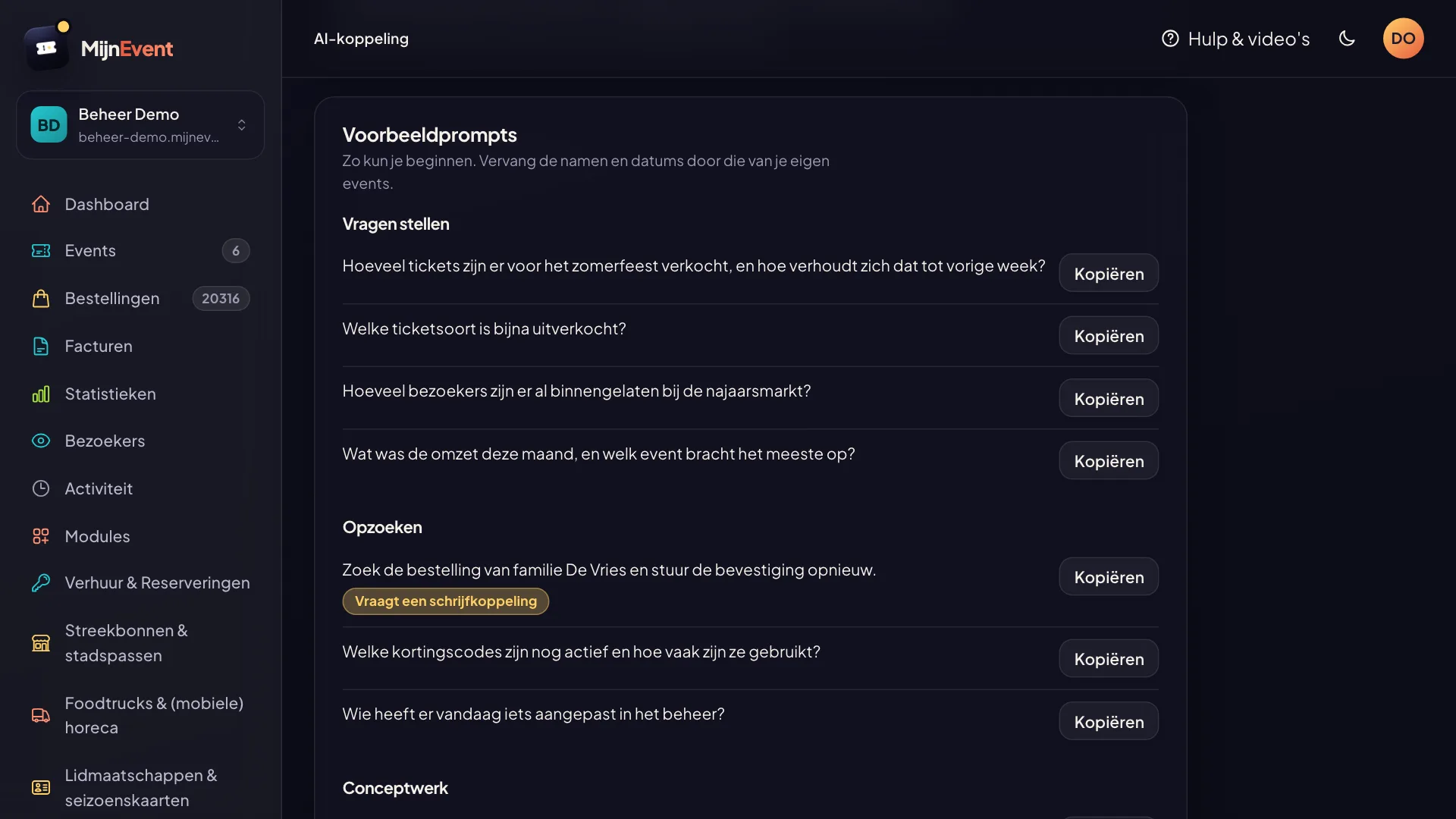
Task: Click the BD organization avatar
Action: [x=49, y=125]
